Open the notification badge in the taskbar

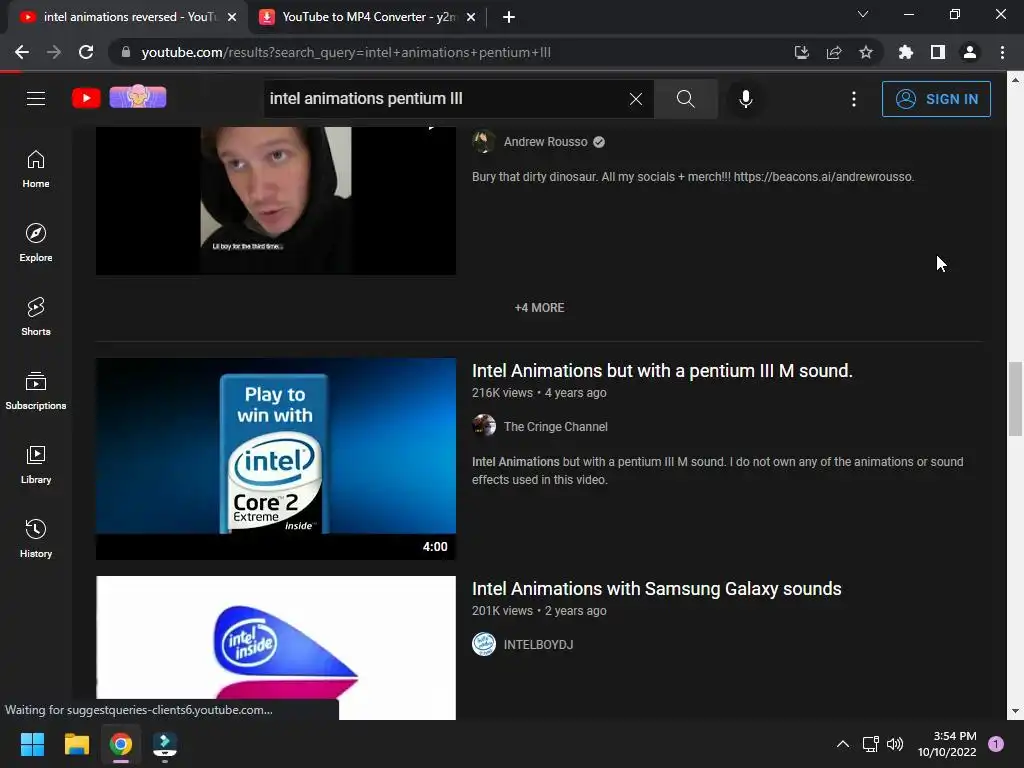pyautogui.click(x=996, y=744)
